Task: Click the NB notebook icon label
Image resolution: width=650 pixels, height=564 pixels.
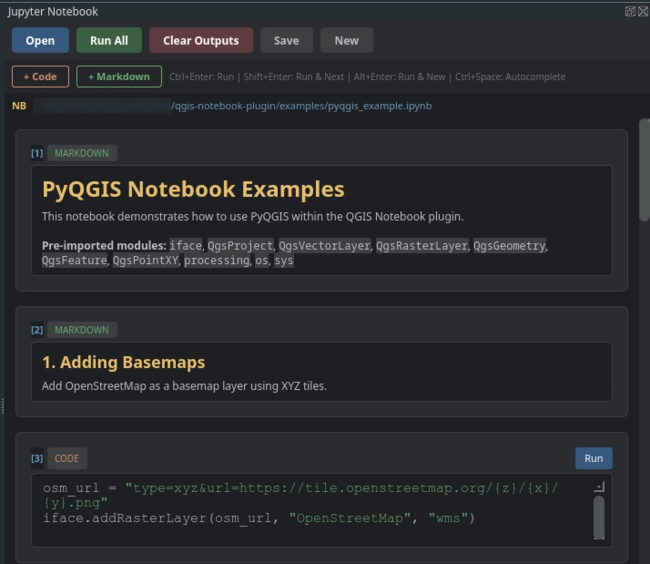Action: pyautogui.click(x=19, y=105)
